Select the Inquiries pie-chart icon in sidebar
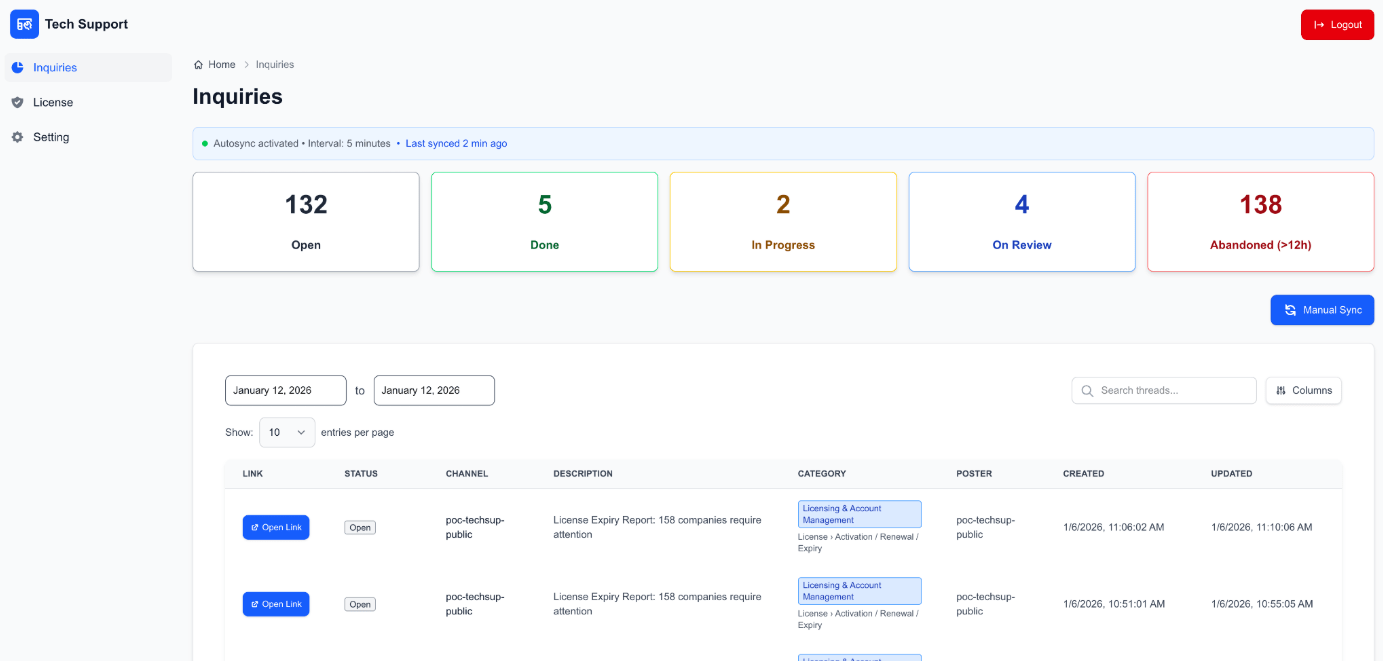Image resolution: width=1383 pixels, height=661 pixels. pos(17,67)
